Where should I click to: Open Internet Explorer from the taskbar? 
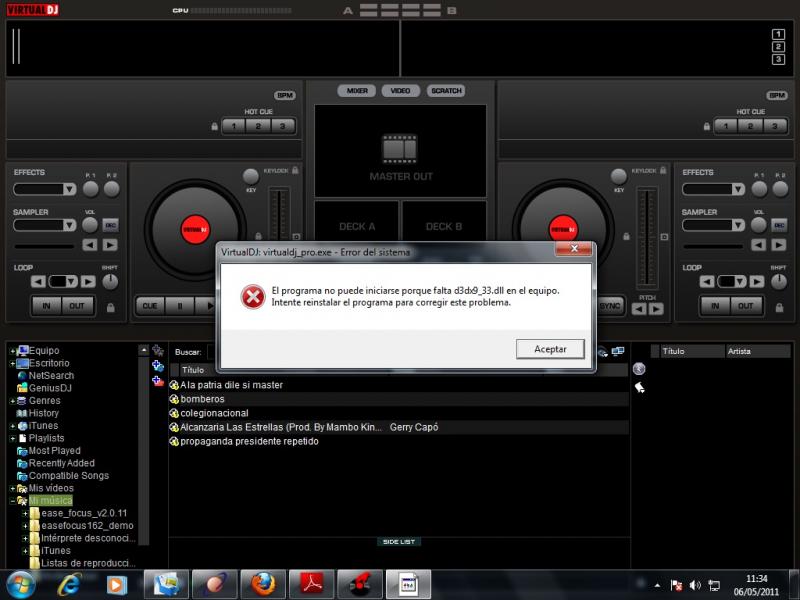point(68,585)
